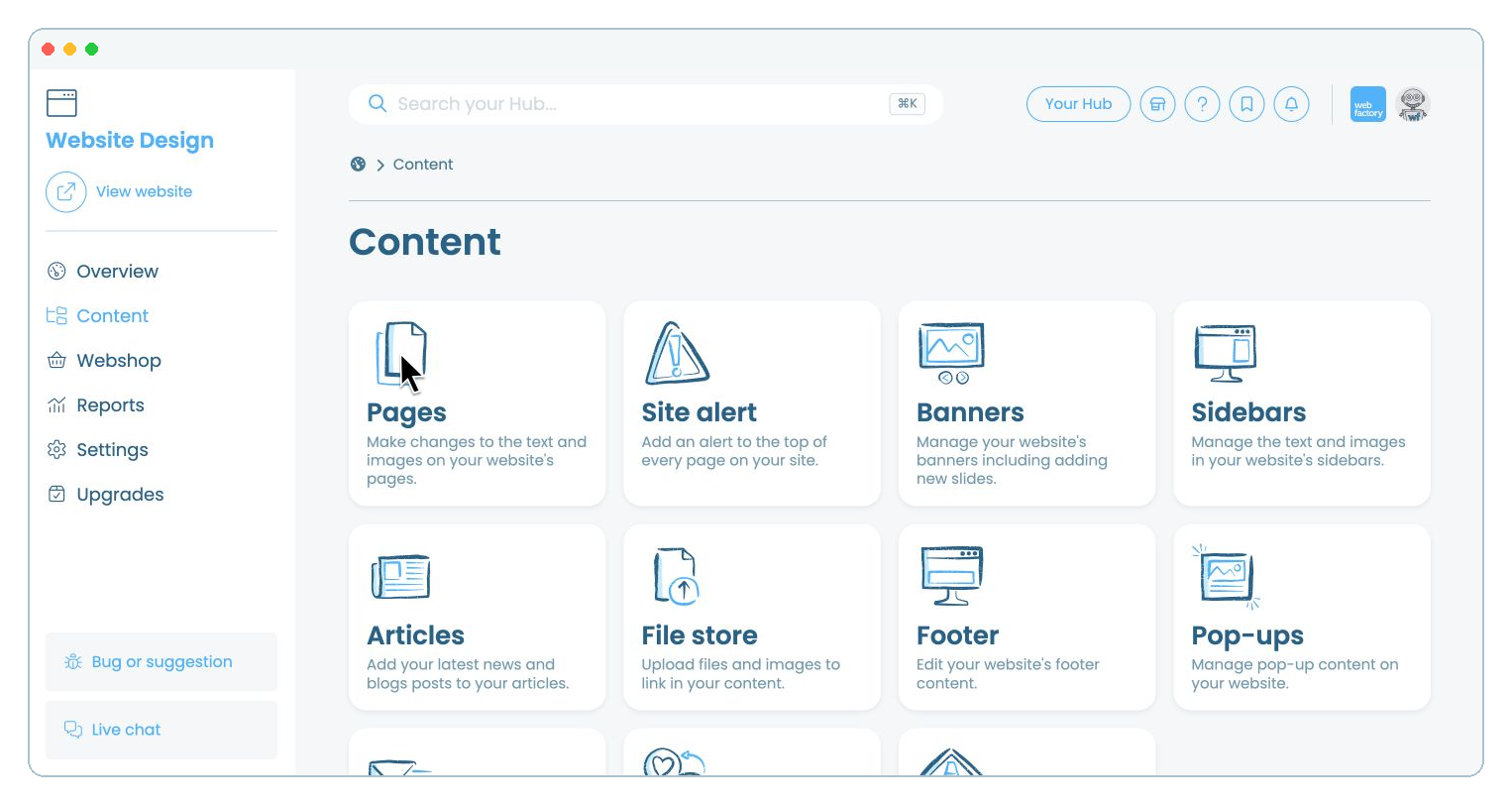This screenshot has width=1512, height=805.
Task: Click the Your Hub button
Action: coord(1078,104)
